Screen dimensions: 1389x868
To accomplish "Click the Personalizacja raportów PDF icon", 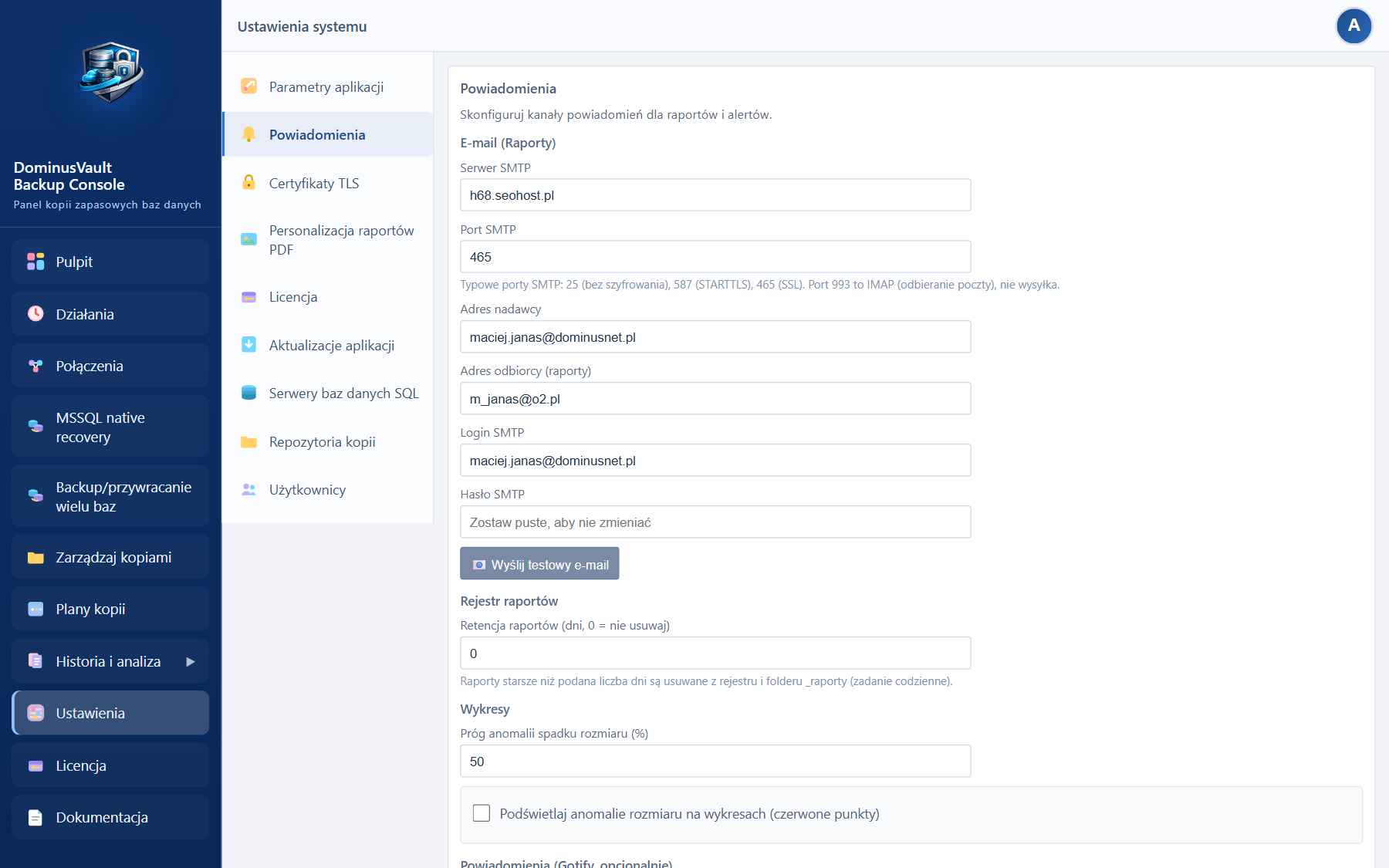I will click(x=248, y=239).
